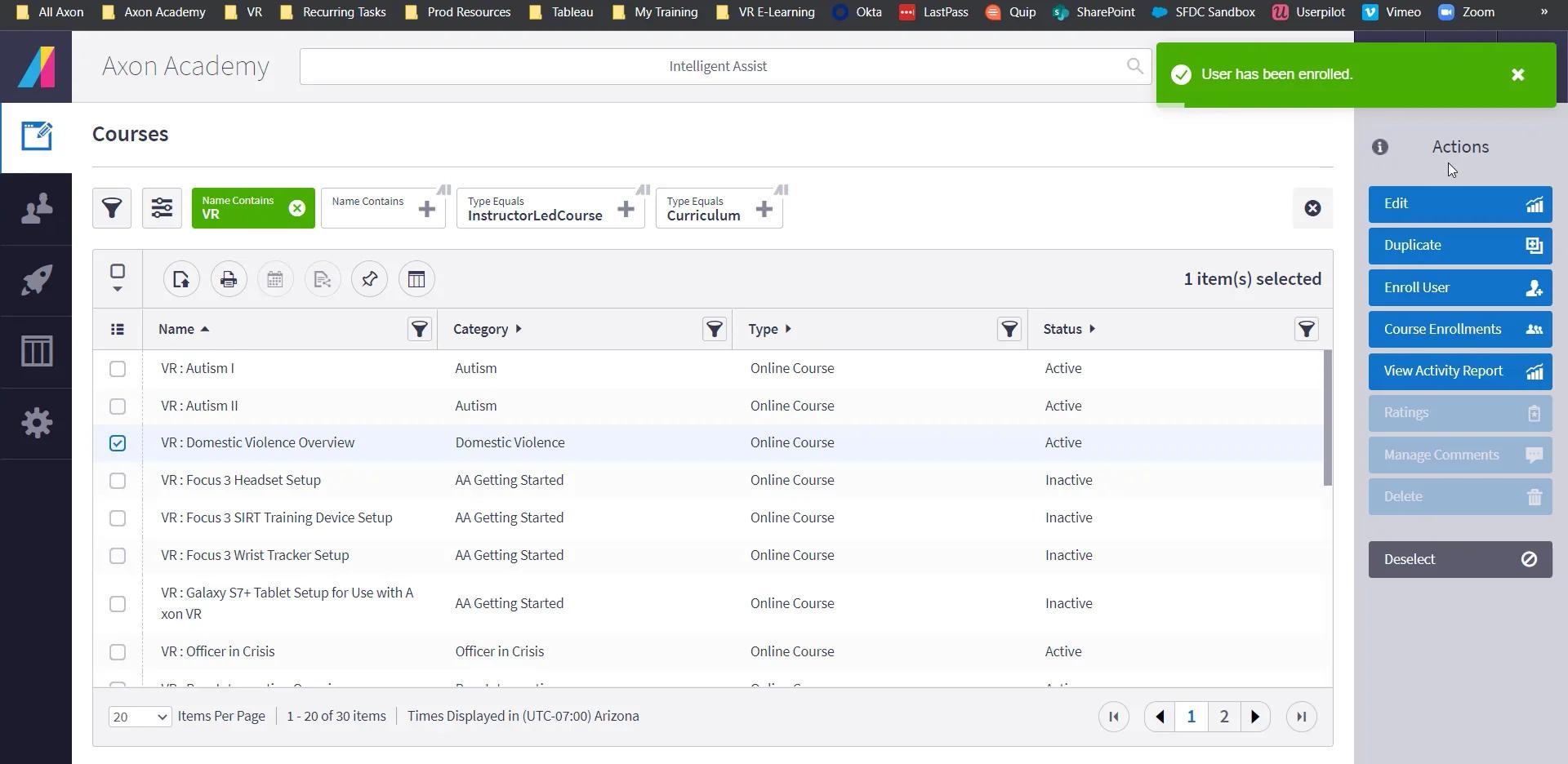Click the main filter funnel button
The height and width of the screenshot is (764, 1568).
[112, 208]
